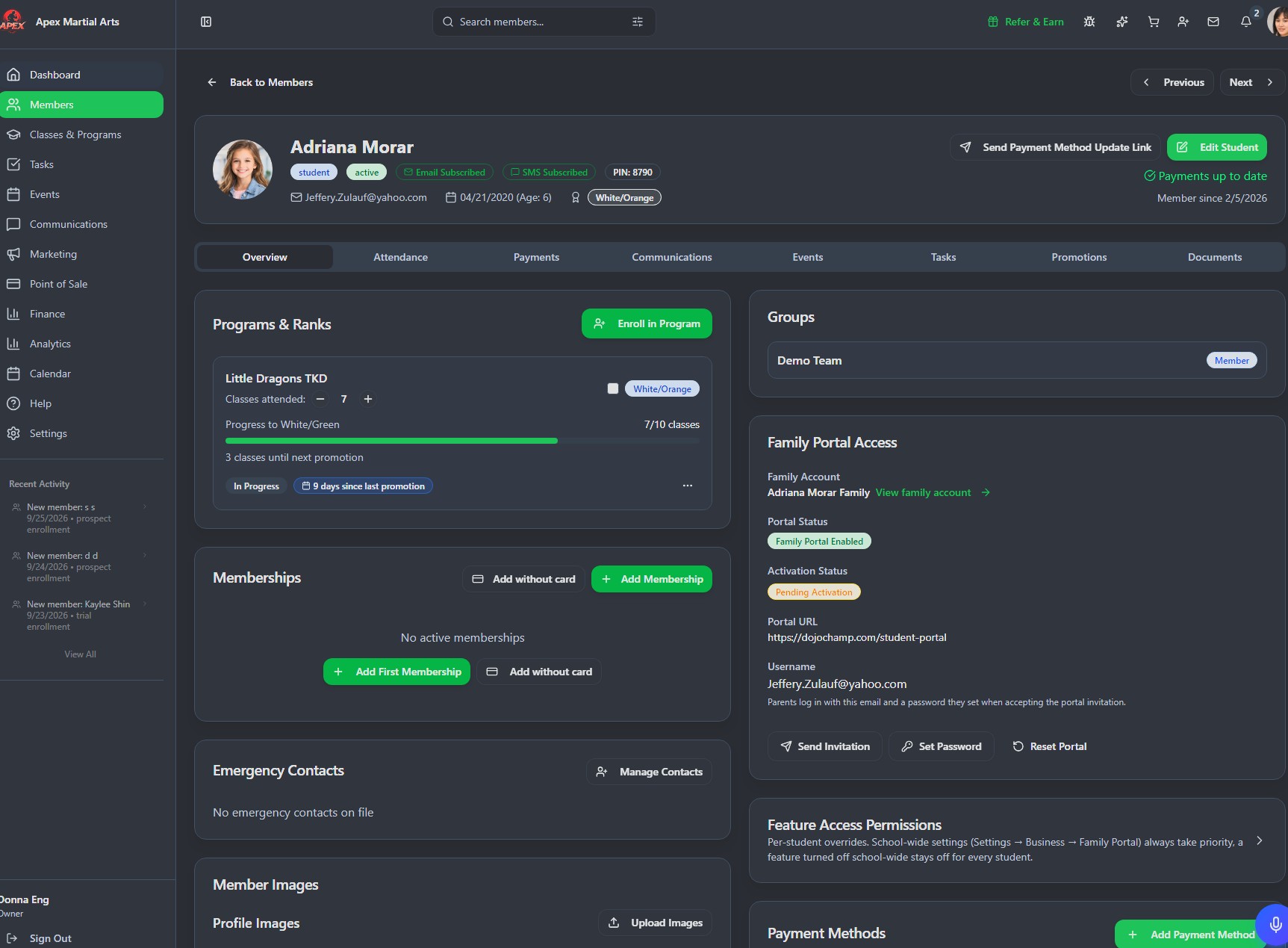Increase classes attended count
The image size is (1288, 948).
pos(368,399)
